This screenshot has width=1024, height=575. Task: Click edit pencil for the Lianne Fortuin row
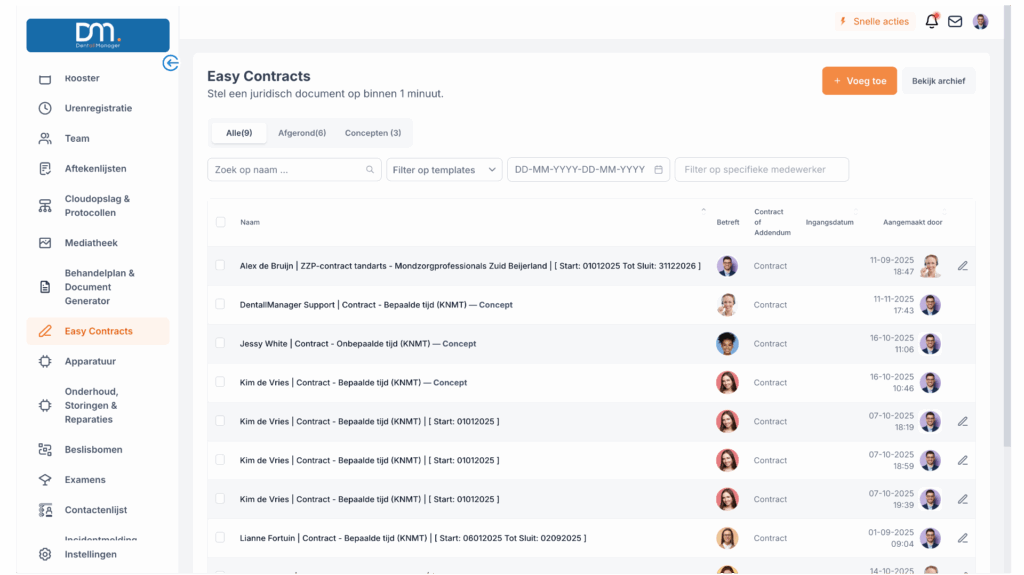click(x=963, y=538)
